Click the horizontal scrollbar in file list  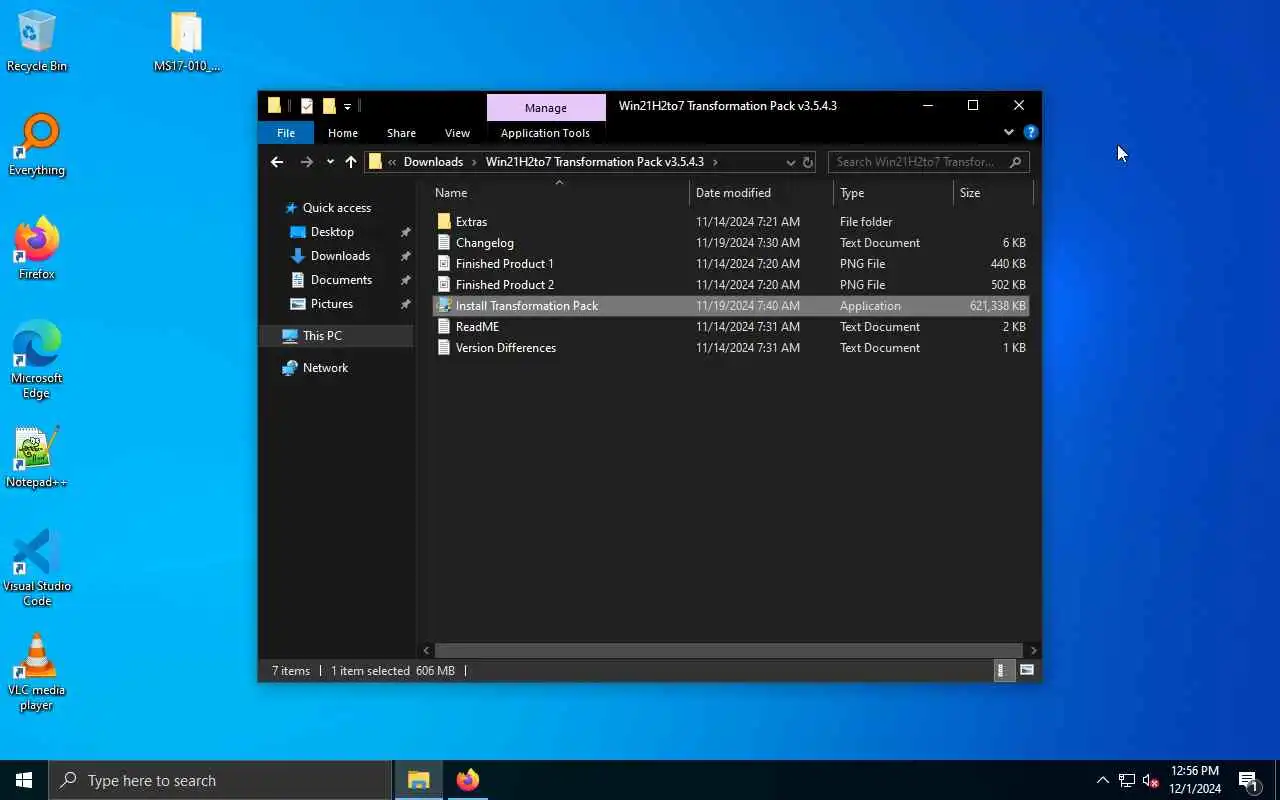point(728,650)
